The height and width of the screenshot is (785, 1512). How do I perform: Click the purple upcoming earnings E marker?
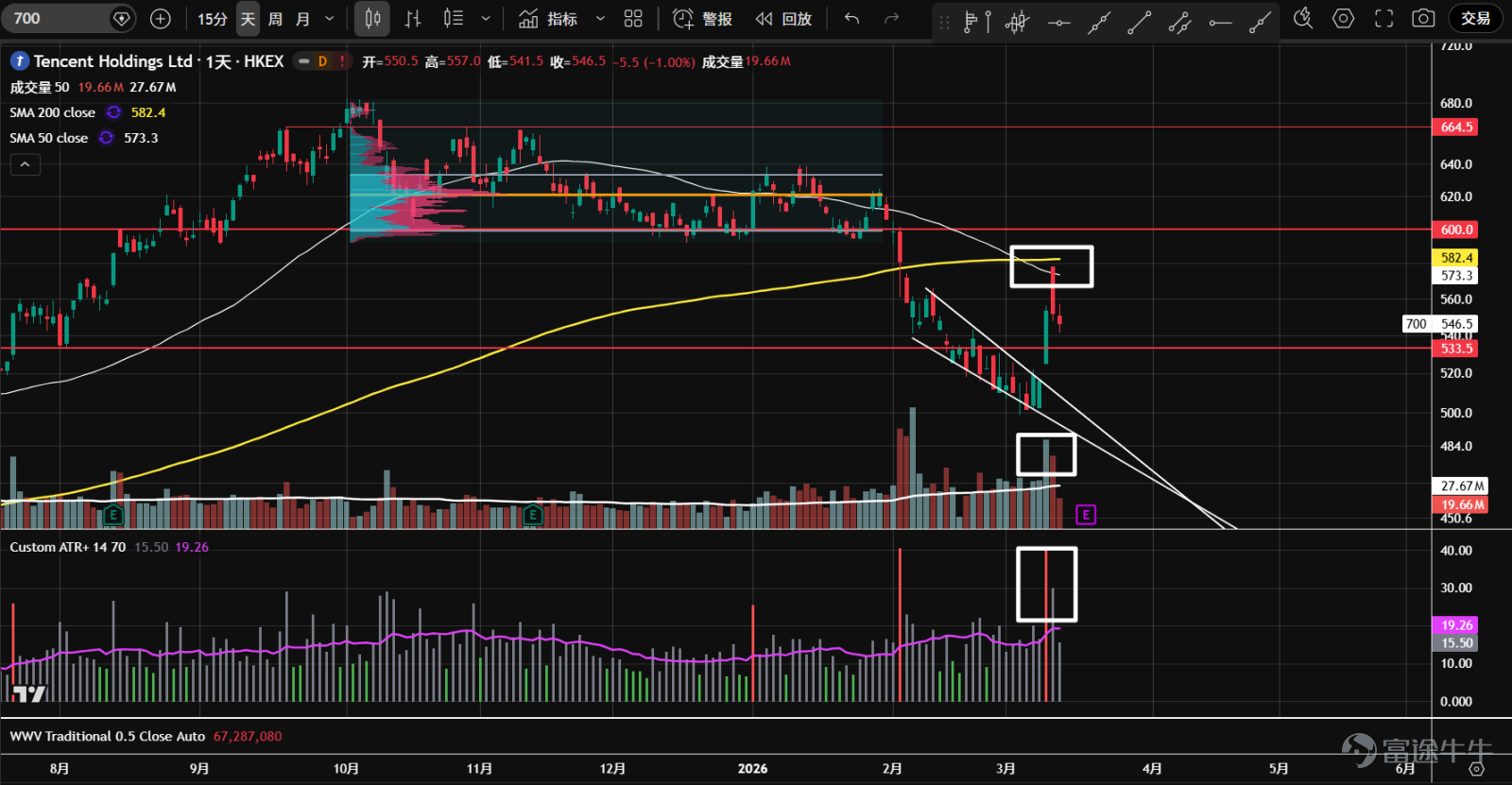(x=1086, y=515)
